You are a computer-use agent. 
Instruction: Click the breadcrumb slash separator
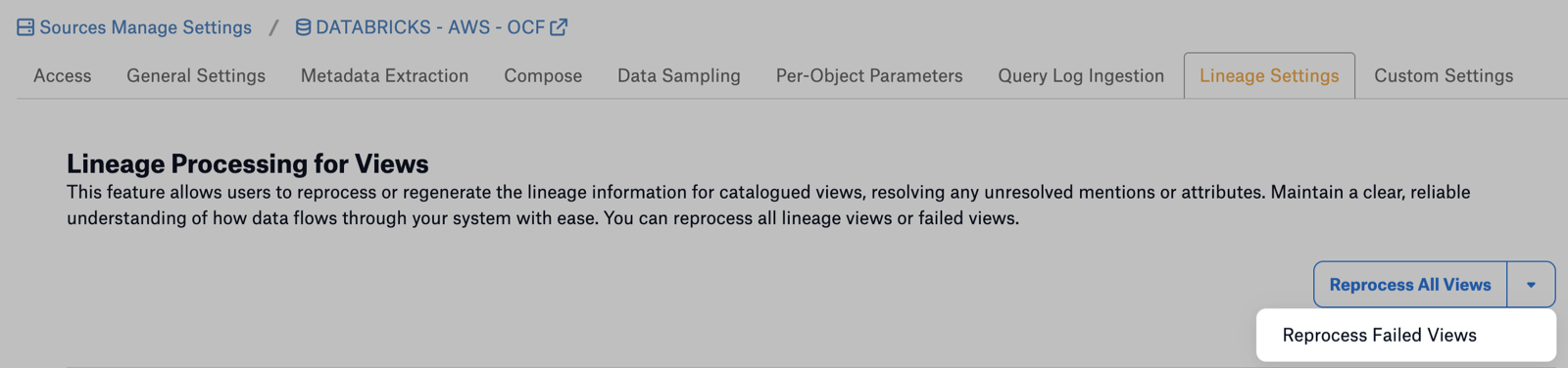pos(273,27)
